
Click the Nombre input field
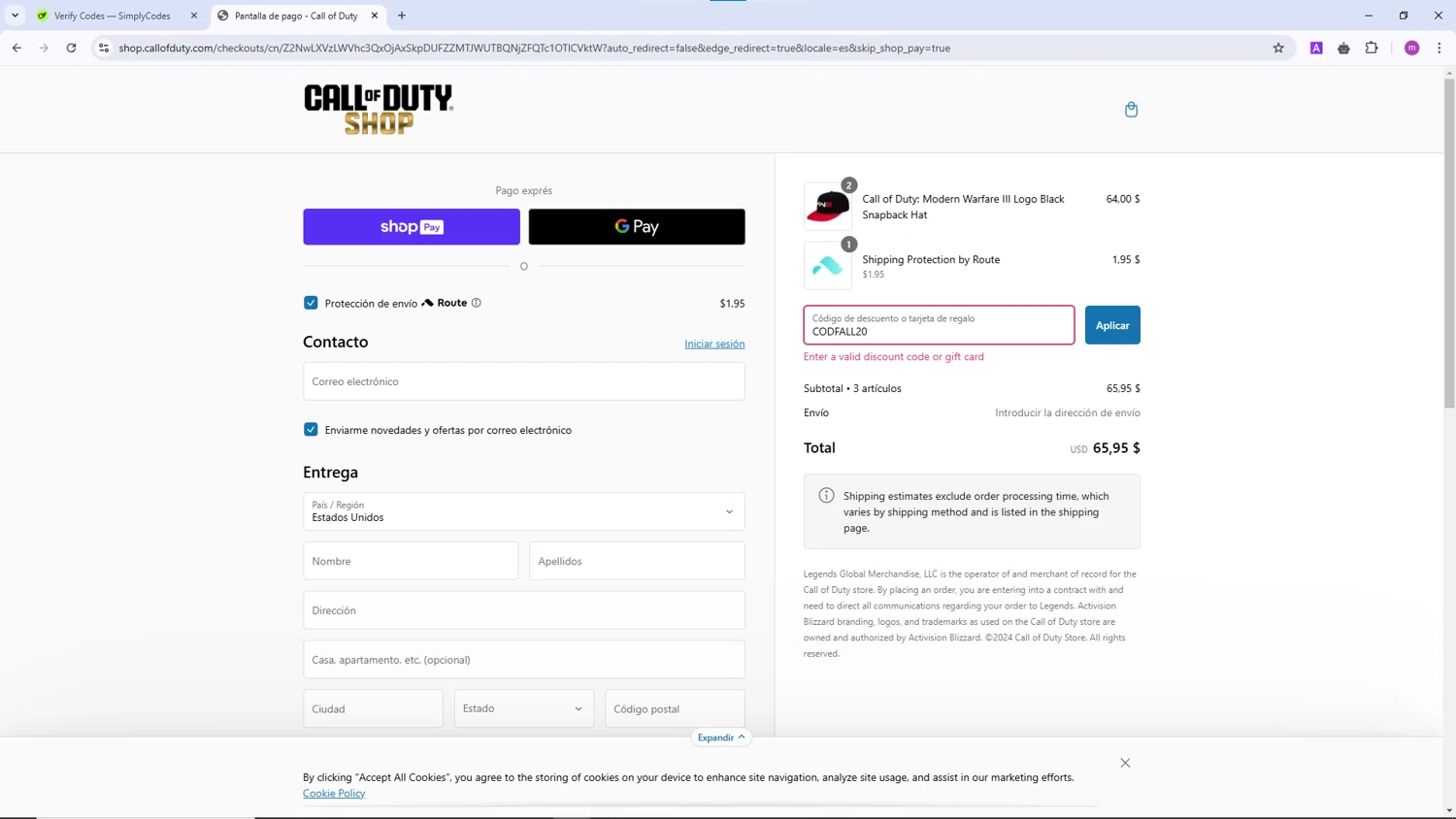pyautogui.click(x=411, y=561)
